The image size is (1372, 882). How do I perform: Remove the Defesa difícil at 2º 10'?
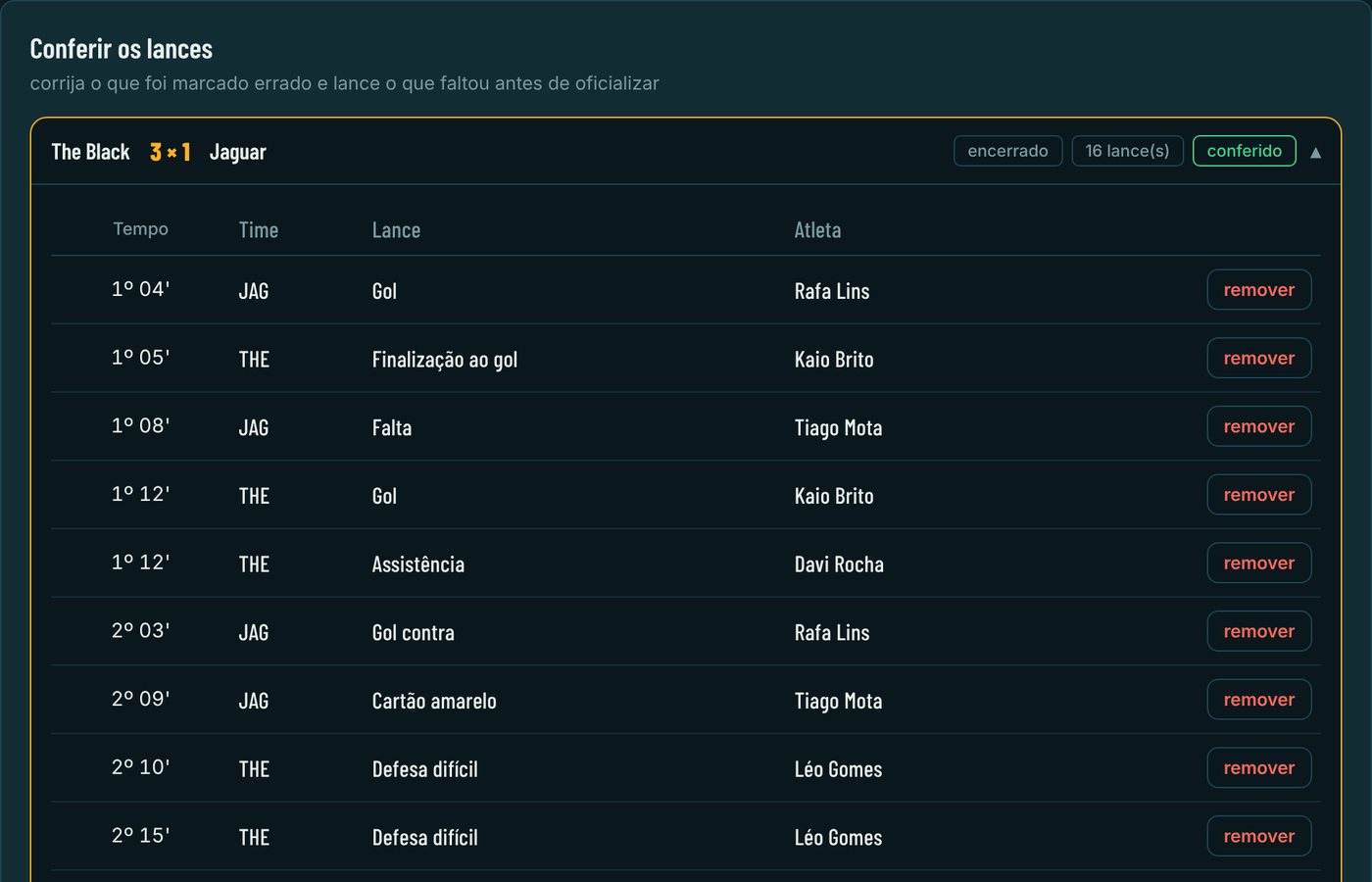1259,768
